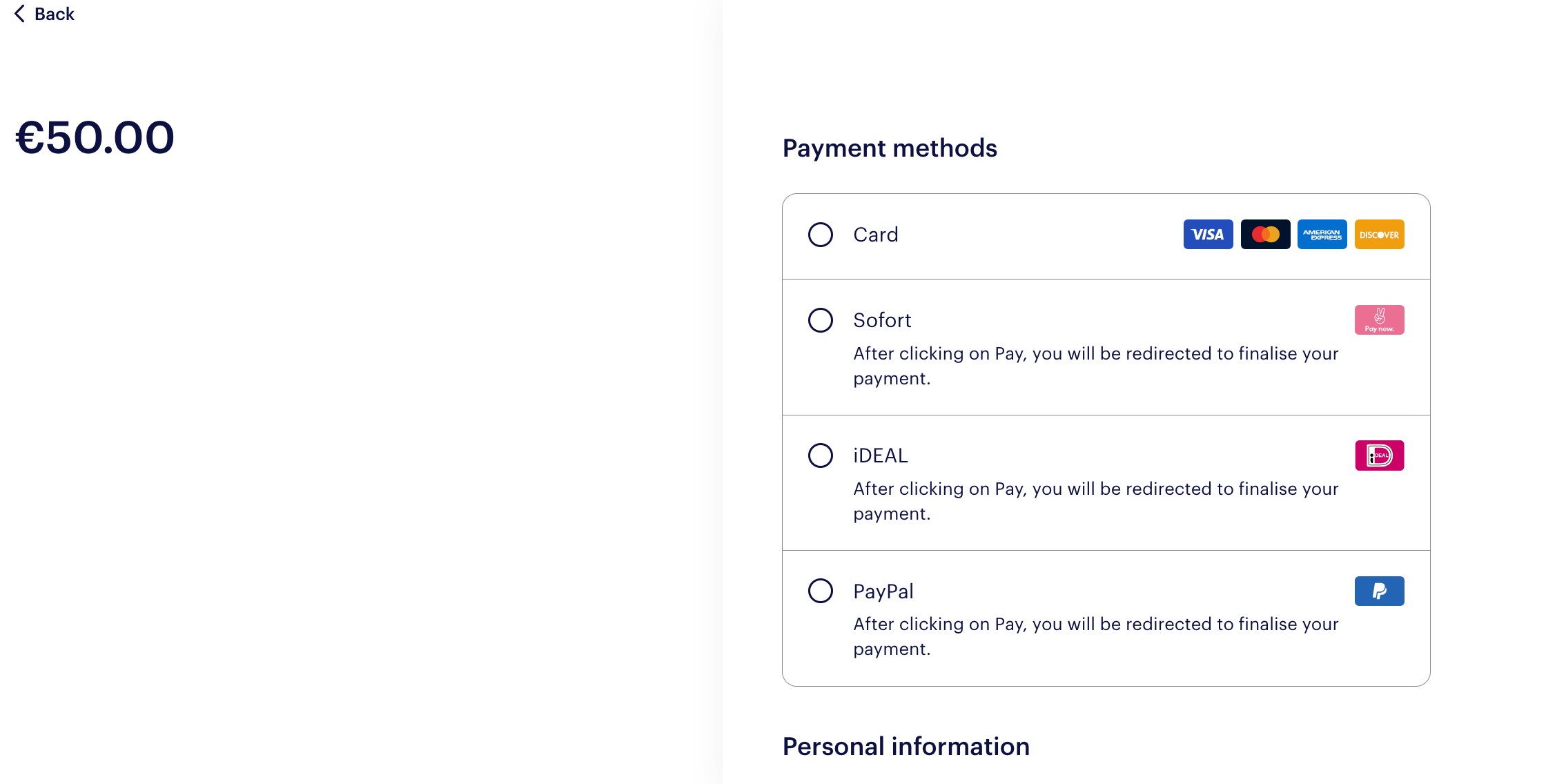Click the American Express logo
This screenshot has height=784, width=1546.
click(1322, 235)
